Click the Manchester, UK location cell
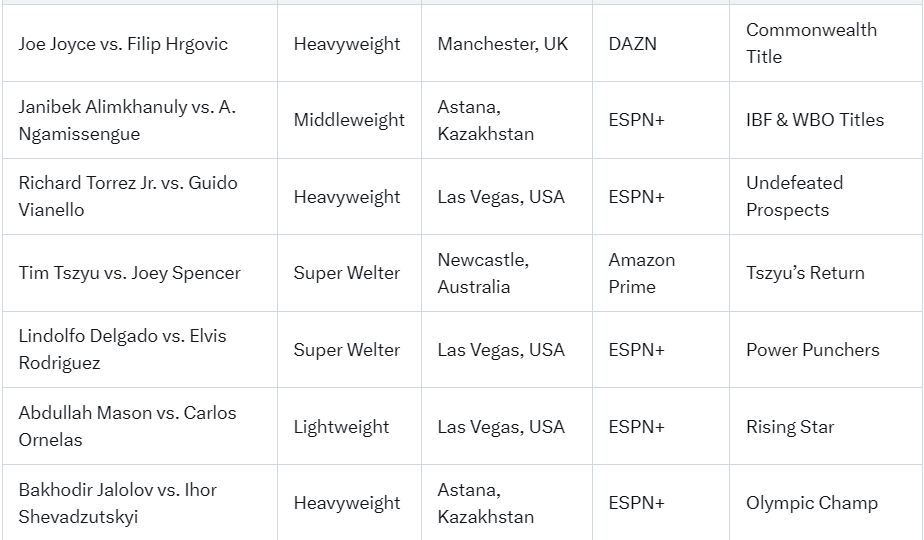This screenshot has height=540, width=924. [503, 44]
